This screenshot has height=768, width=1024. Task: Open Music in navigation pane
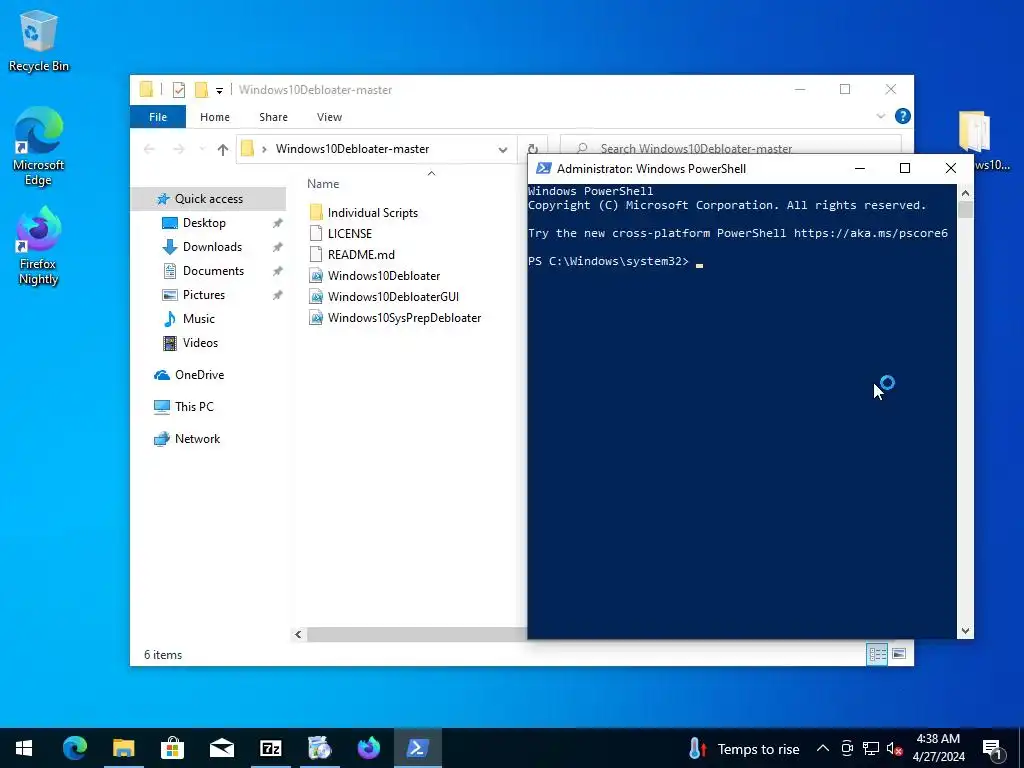[199, 319]
